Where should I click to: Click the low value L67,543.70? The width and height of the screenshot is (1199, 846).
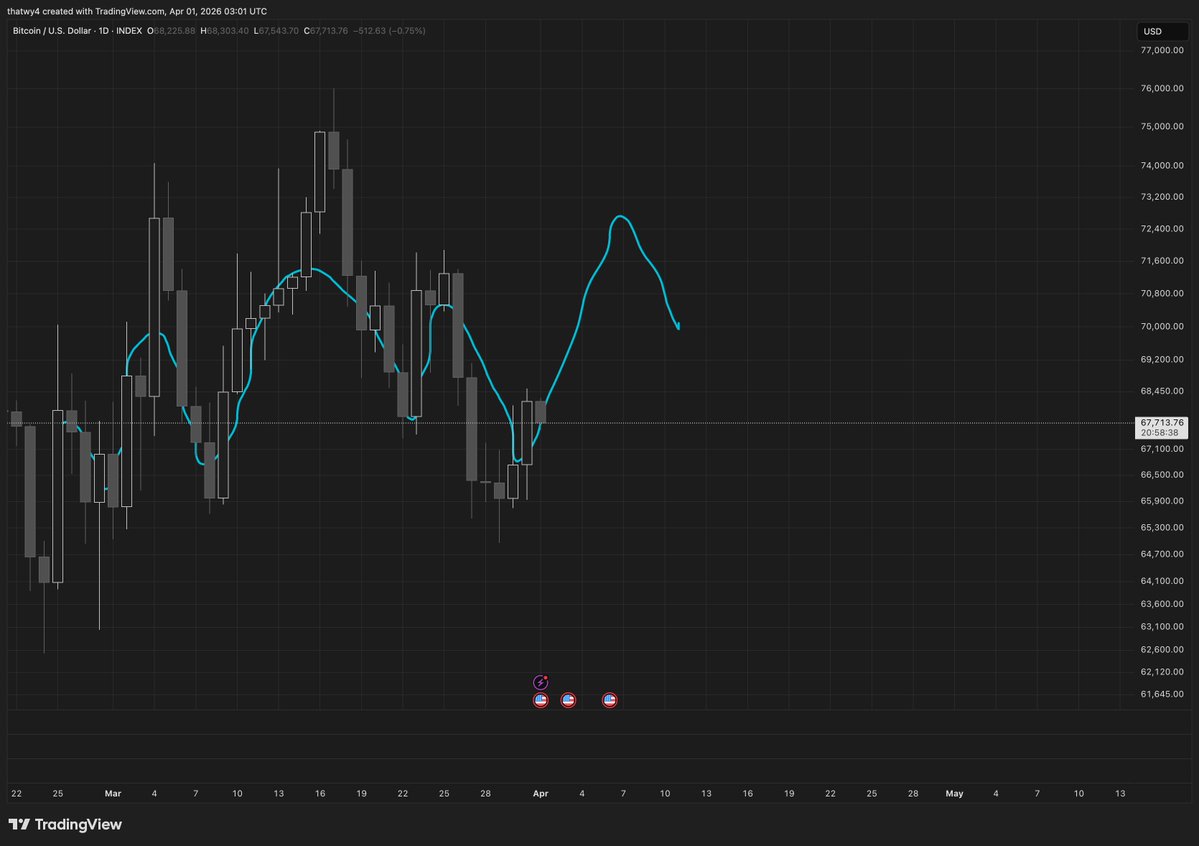[276, 31]
